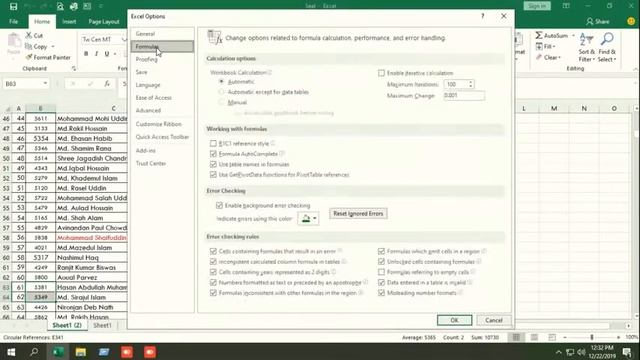Viewport: 640px width, 360px height.
Task: Show hidden system tray icons chevron
Action: [x=559, y=352]
